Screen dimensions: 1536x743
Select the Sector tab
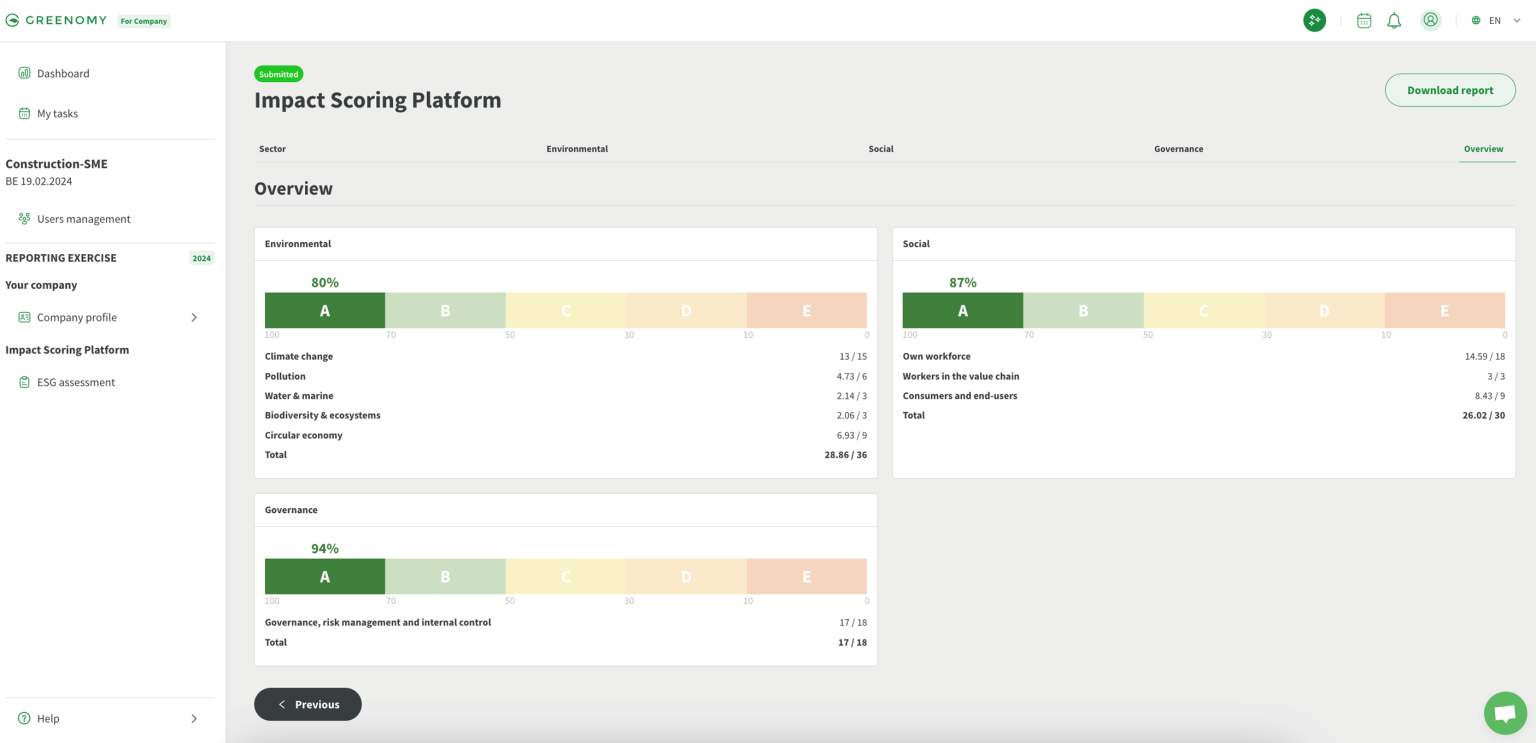(272, 149)
